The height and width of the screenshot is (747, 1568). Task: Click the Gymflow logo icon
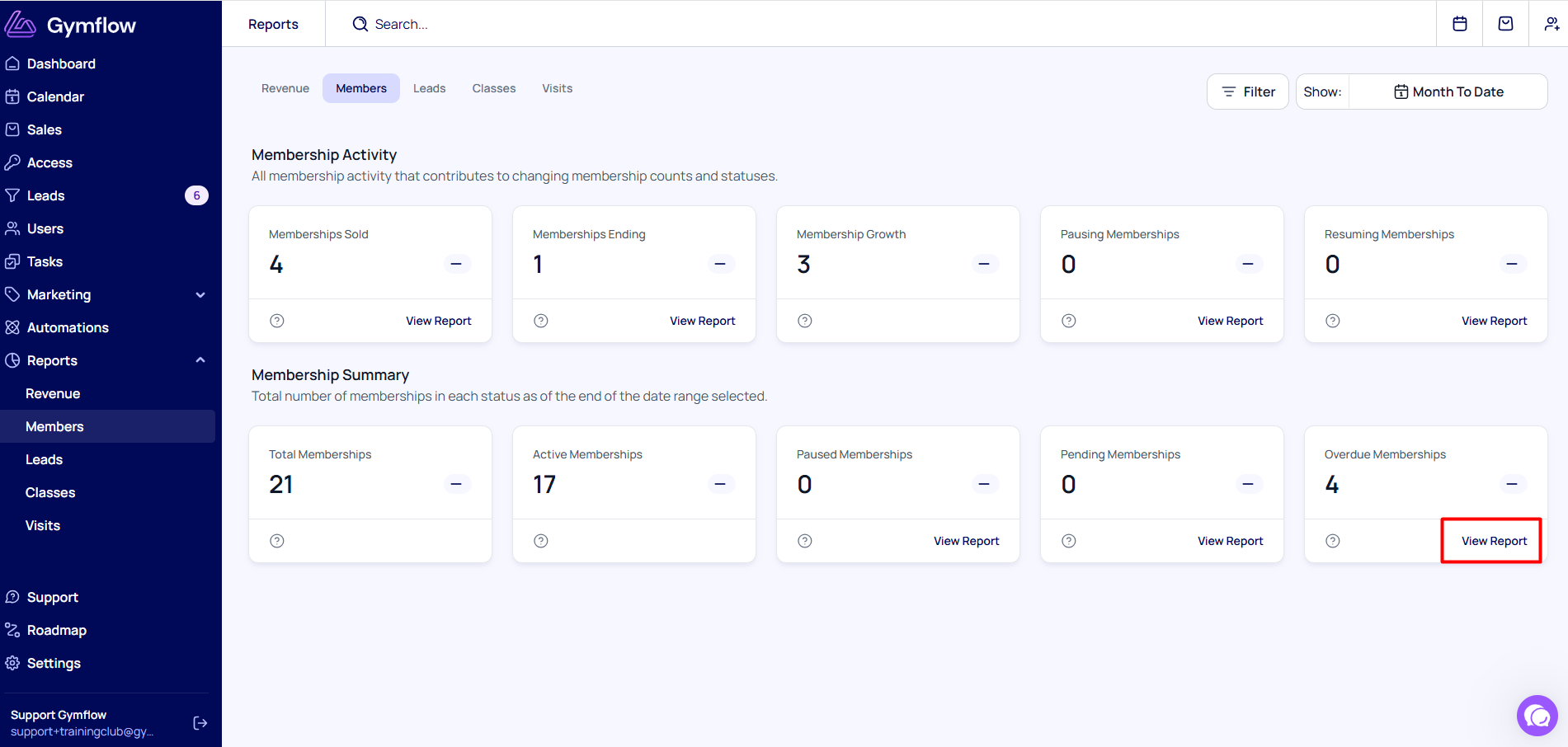(x=21, y=25)
